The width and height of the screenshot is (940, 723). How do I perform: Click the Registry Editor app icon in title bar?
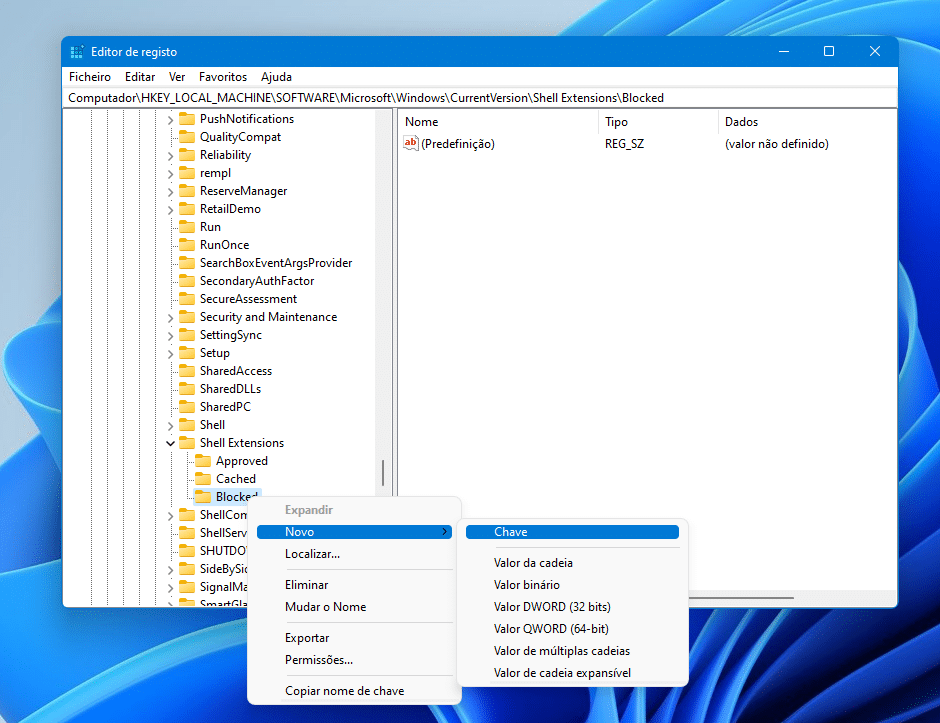click(x=77, y=52)
